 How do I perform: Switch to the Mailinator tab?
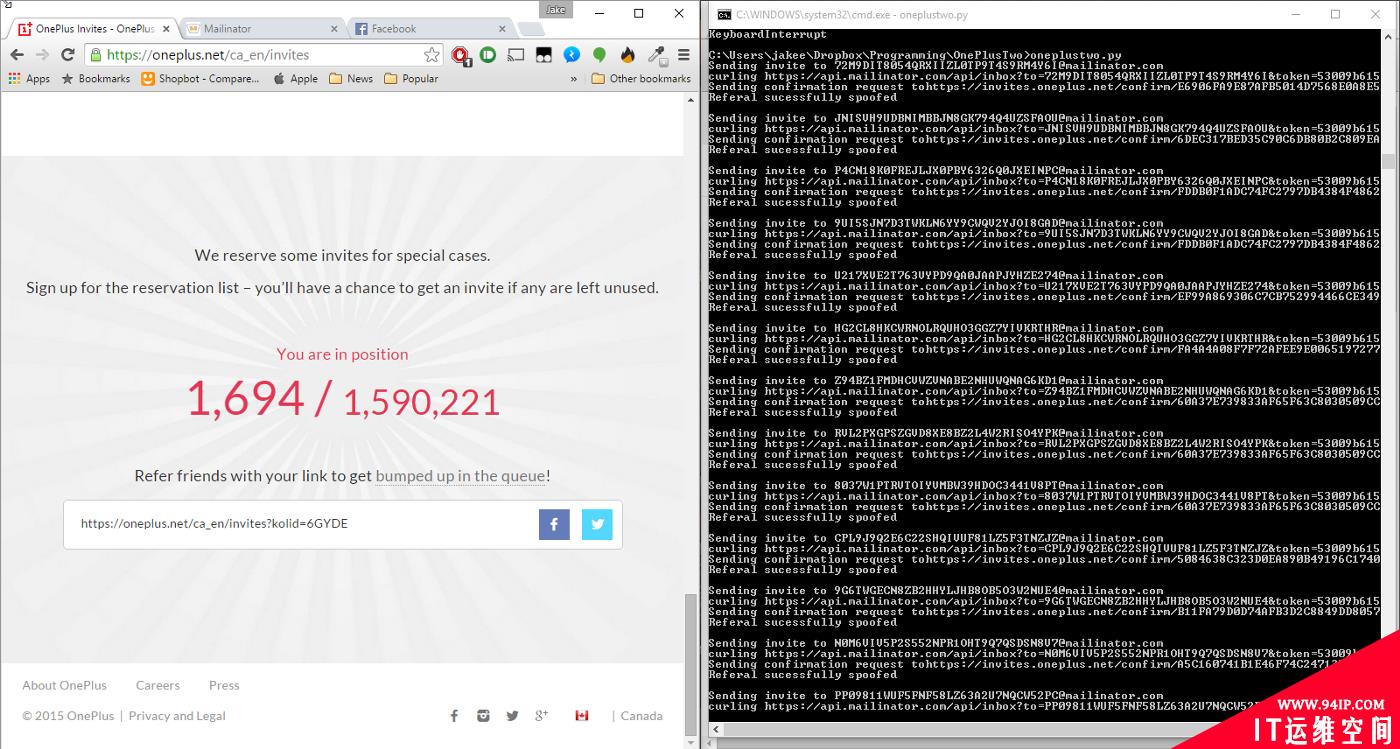click(262, 29)
